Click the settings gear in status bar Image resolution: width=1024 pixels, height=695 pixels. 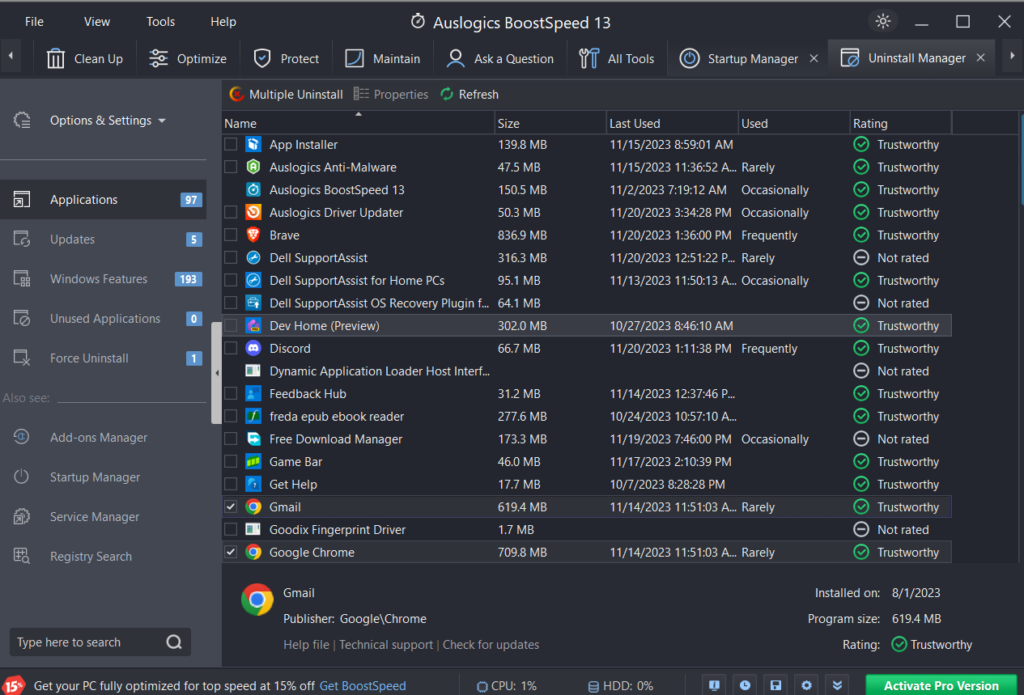coord(807,685)
